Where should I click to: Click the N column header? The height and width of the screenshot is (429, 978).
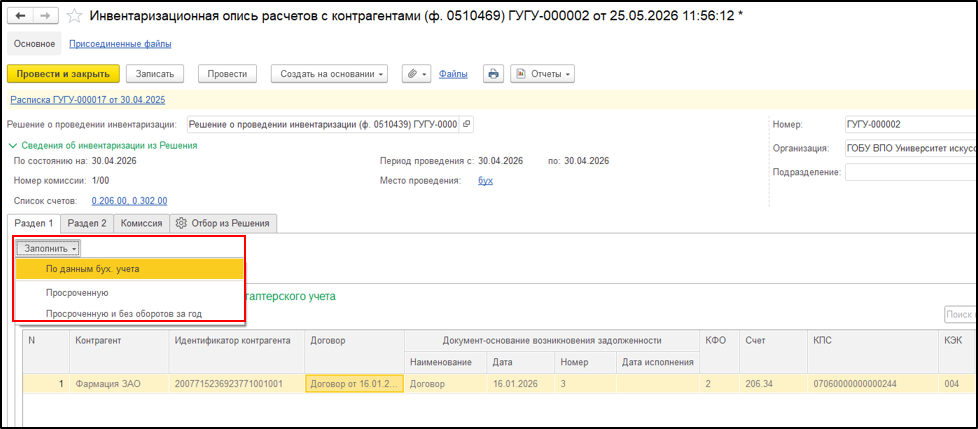click(46, 351)
